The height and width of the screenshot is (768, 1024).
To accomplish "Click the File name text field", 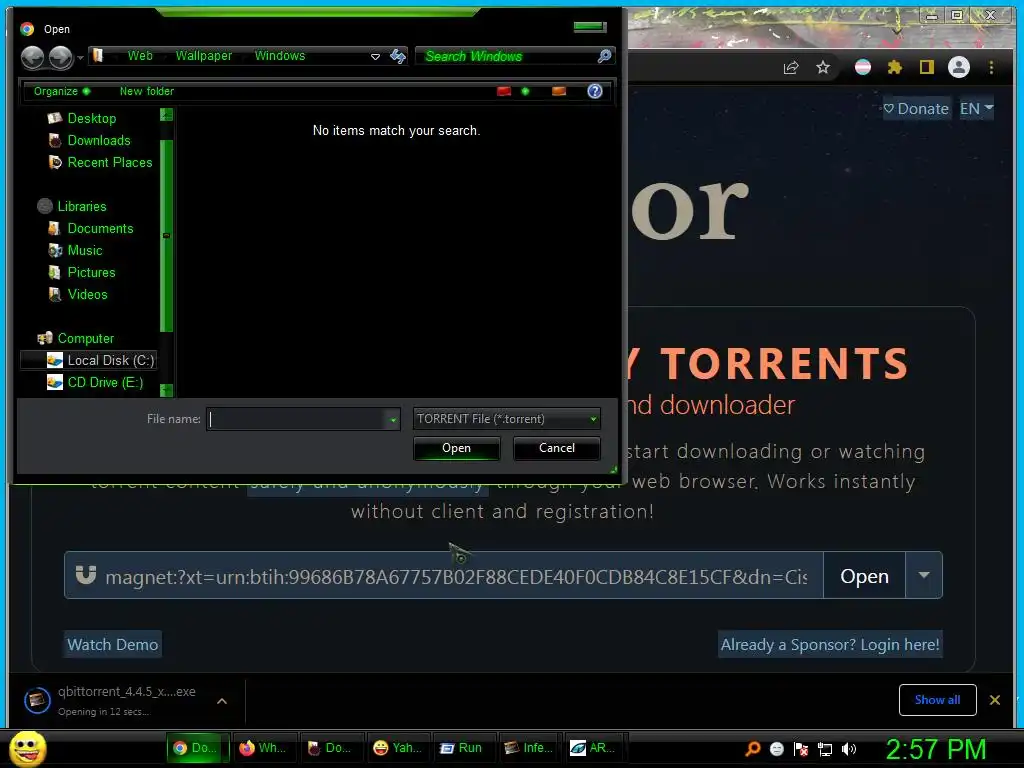I will coord(297,419).
